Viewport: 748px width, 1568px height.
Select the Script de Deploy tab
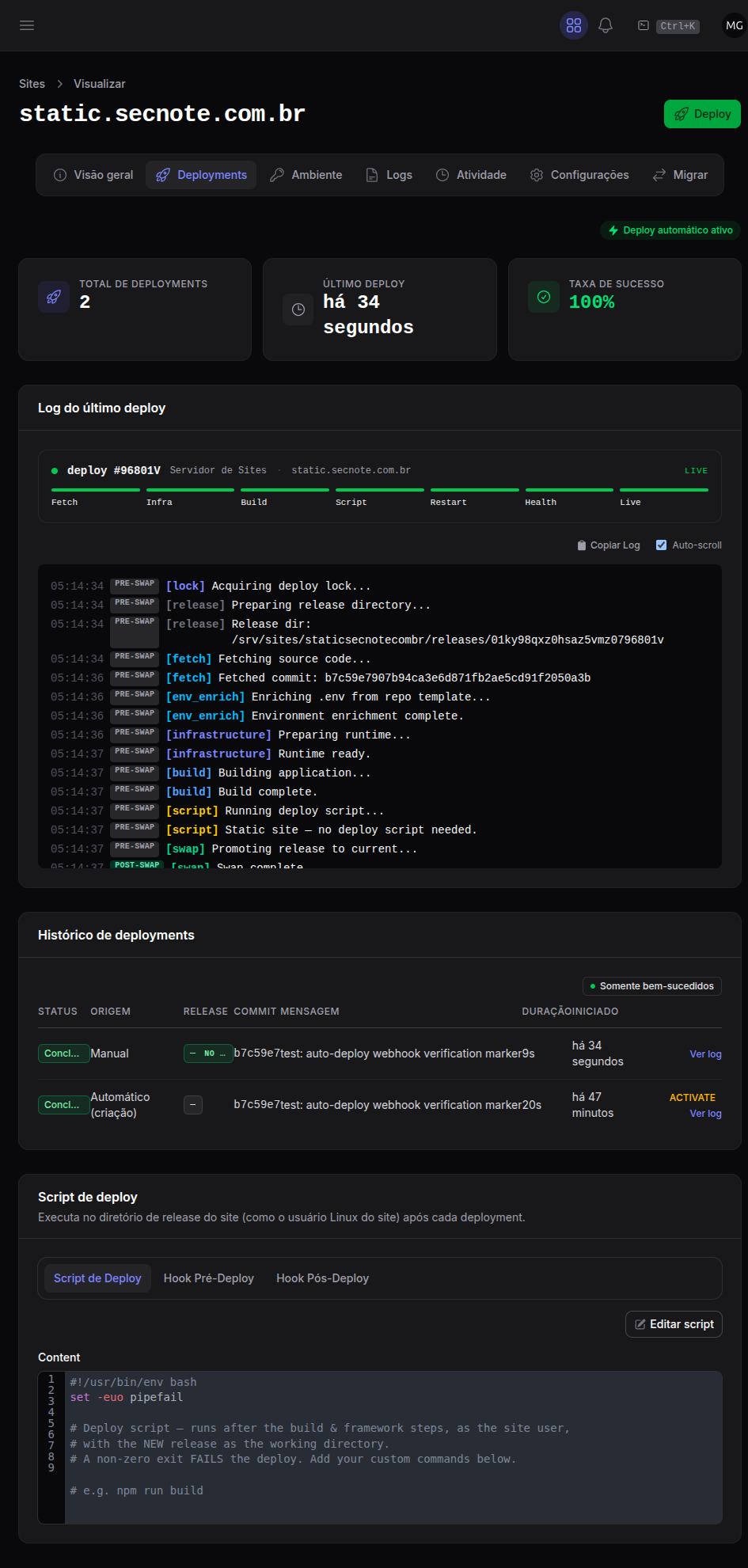(97, 1278)
